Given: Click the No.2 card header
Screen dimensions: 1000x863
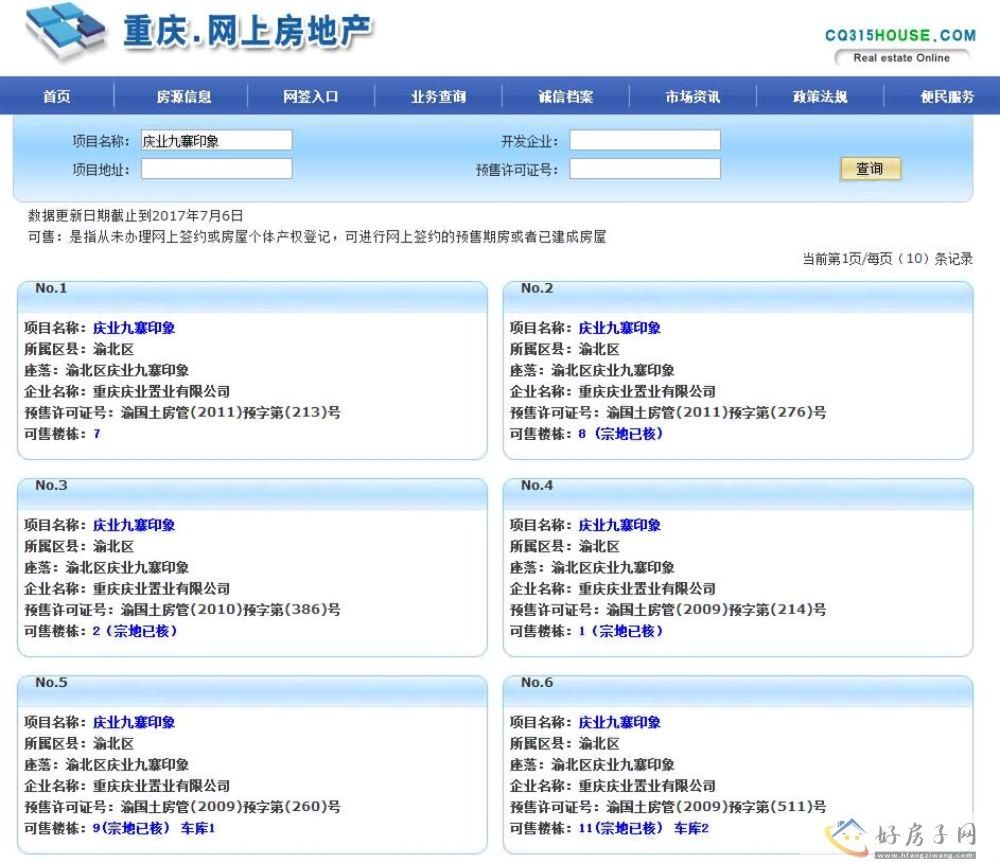Looking at the screenshot, I should point(738,295).
